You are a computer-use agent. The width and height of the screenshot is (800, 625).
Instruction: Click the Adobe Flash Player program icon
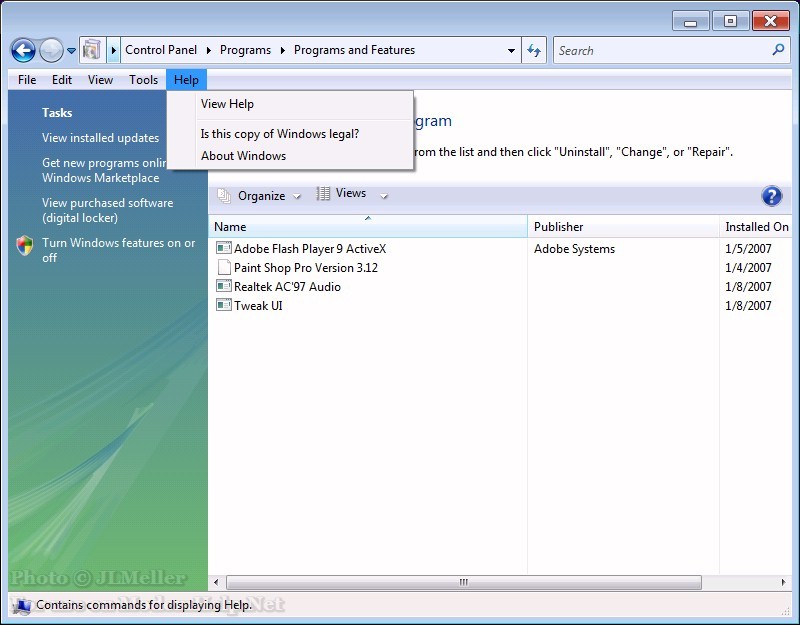click(x=223, y=248)
